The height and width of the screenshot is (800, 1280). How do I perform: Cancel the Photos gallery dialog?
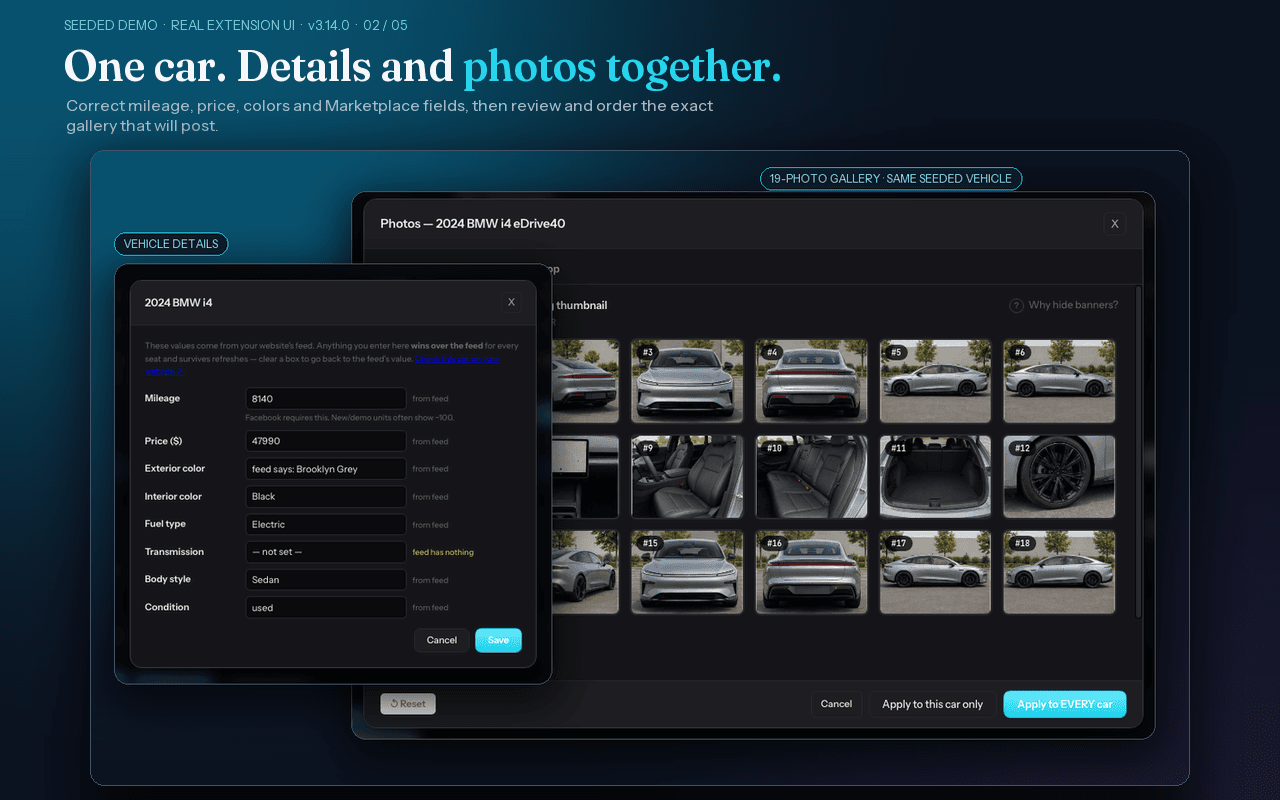click(836, 704)
